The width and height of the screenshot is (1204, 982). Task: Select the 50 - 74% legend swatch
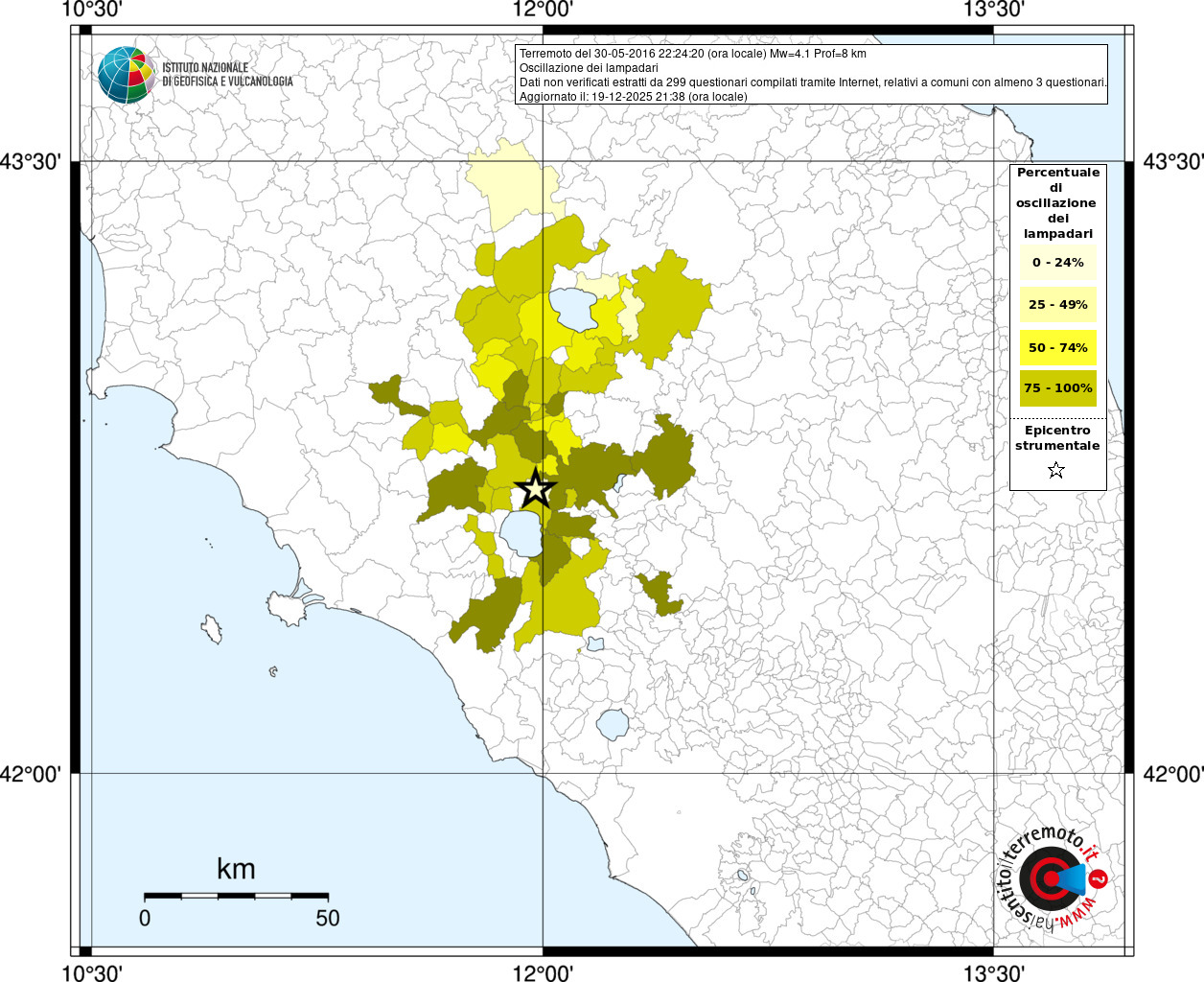tap(1057, 347)
